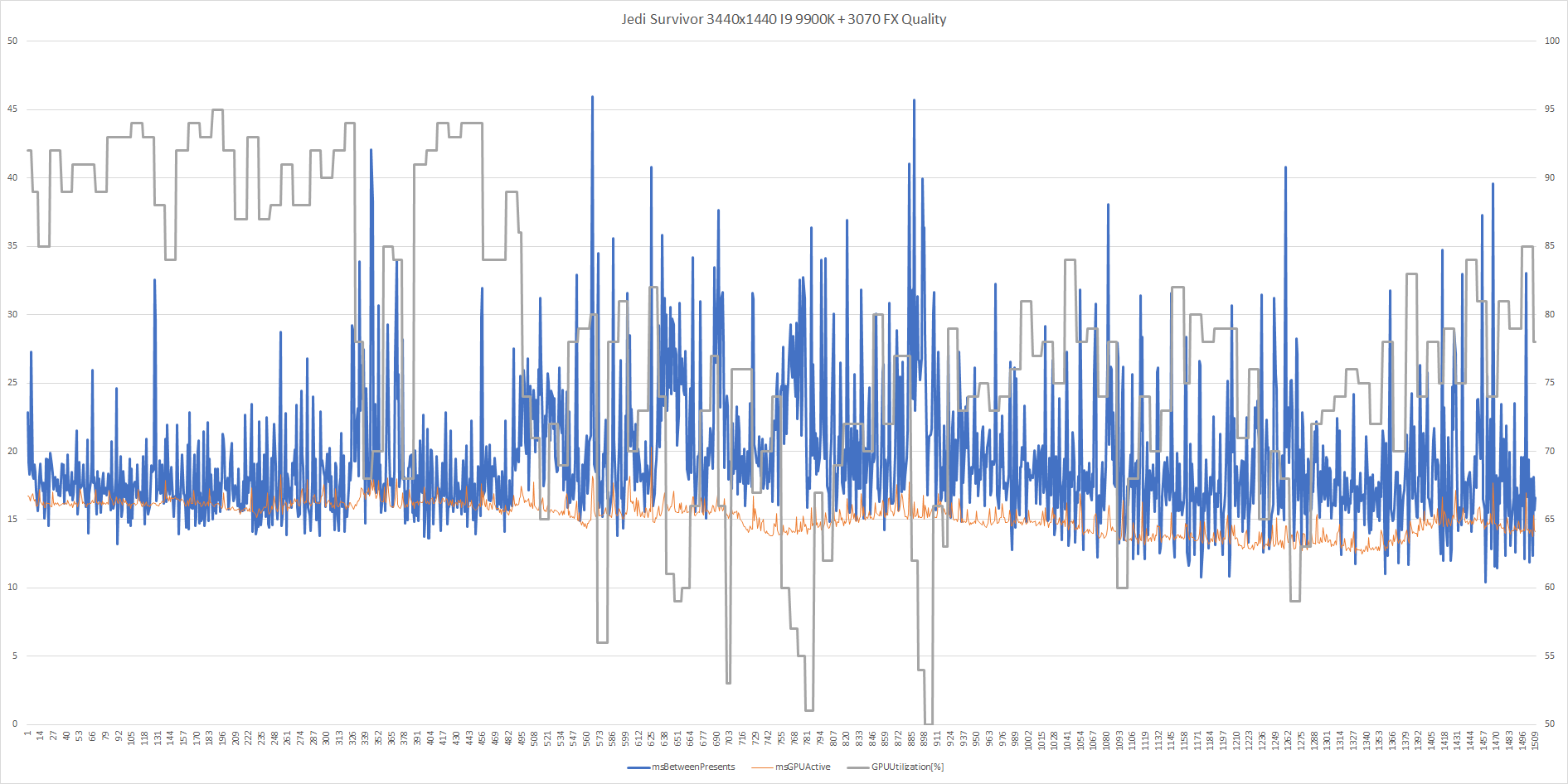
Task: Click the 1210 frame label on horizontal axis
Action: coord(1236,739)
